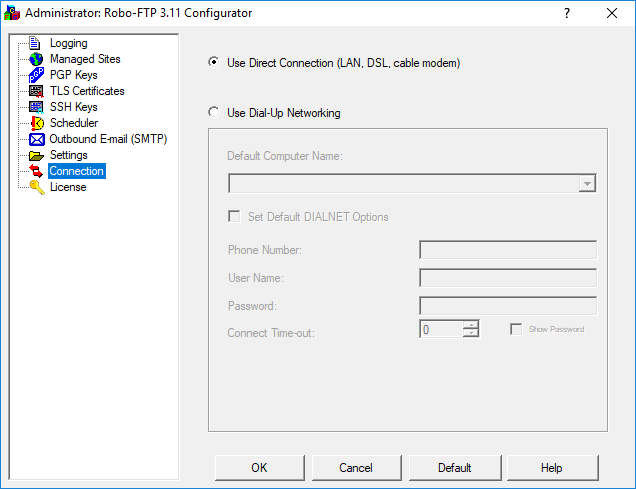Click the Cancel button
This screenshot has width=636, height=489.
[357, 468]
